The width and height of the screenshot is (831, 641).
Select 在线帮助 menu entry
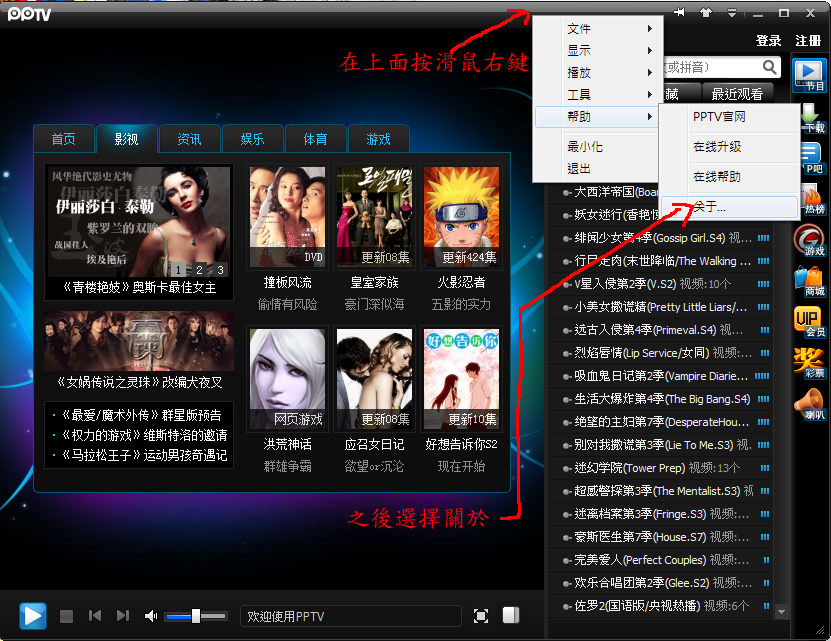[729, 177]
